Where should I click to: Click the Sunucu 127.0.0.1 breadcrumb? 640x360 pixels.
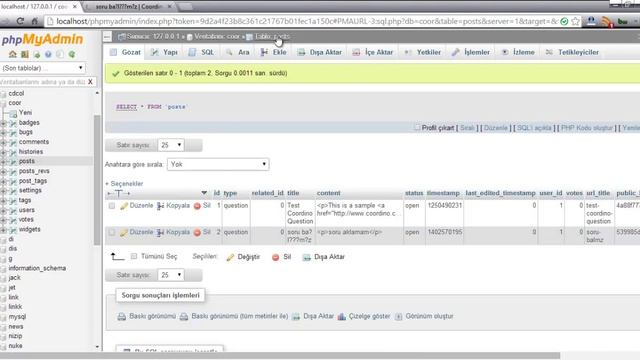(149, 37)
